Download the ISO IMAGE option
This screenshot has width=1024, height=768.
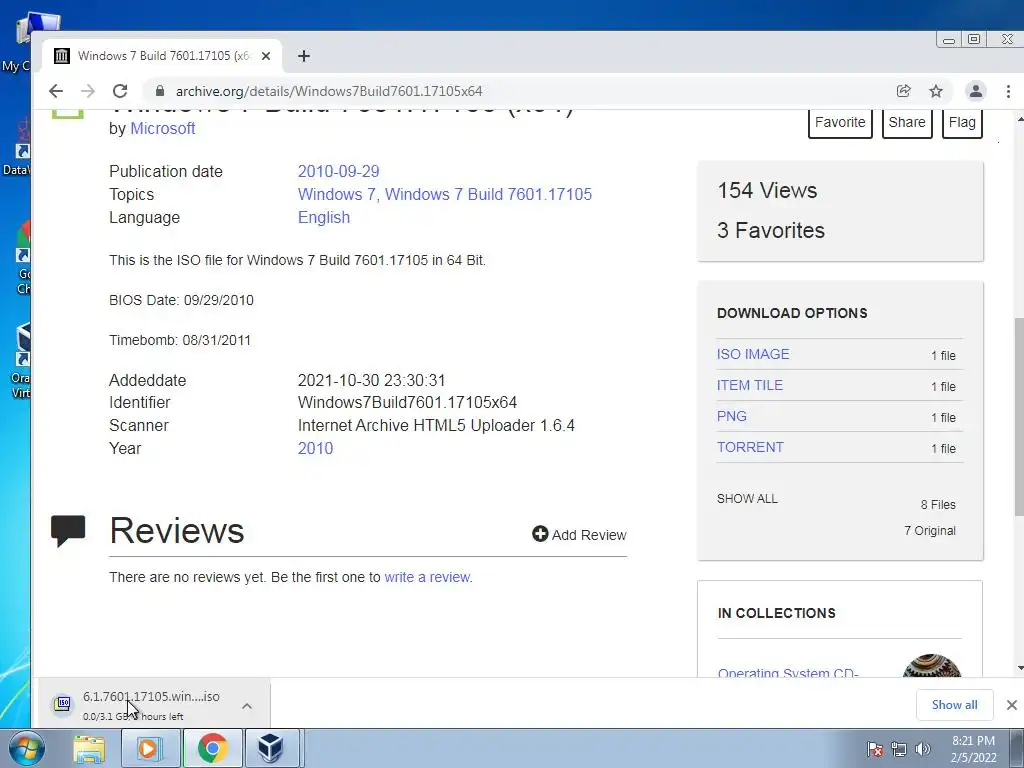point(753,354)
